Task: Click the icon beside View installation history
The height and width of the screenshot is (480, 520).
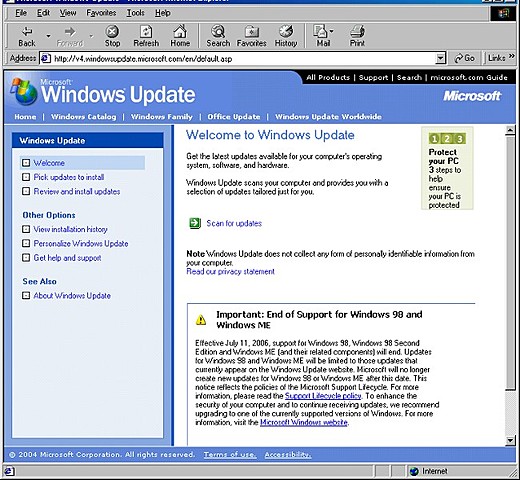Action: (26, 229)
